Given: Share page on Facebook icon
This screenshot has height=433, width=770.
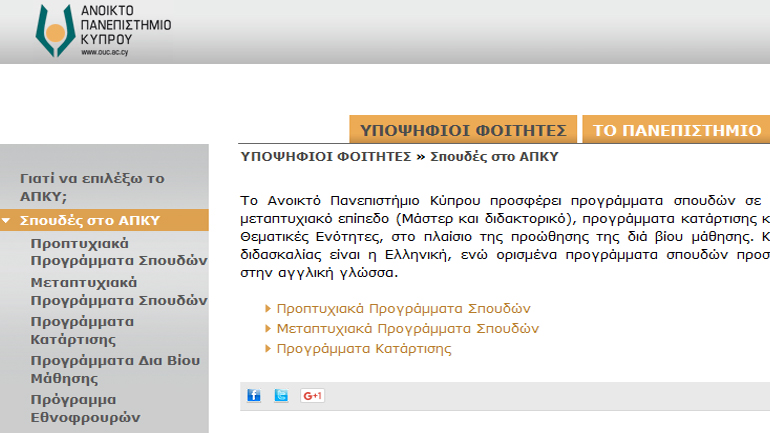Looking at the screenshot, I should [x=254, y=395].
